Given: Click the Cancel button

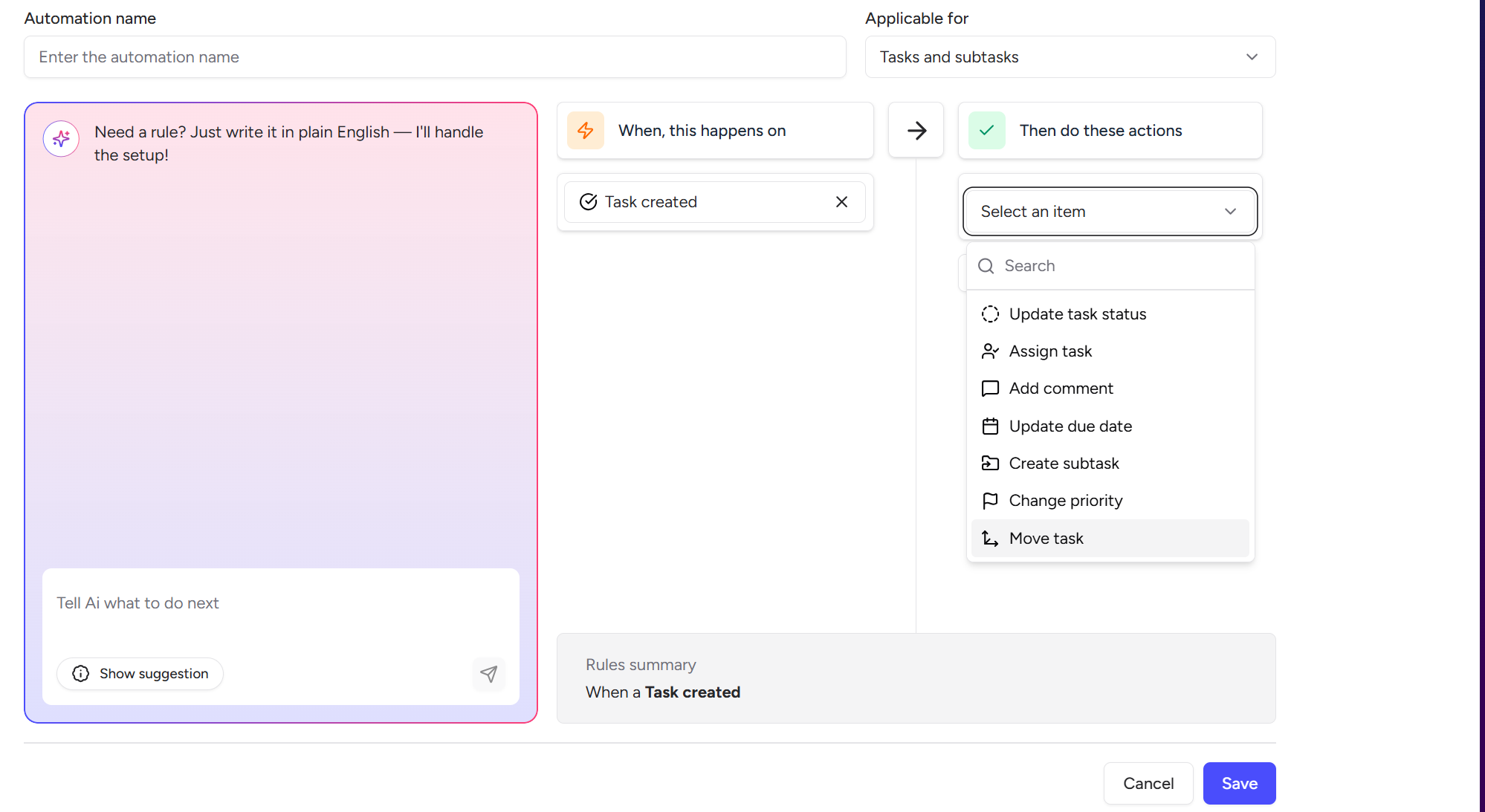Looking at the screenshot, I should pos(1148,784).
